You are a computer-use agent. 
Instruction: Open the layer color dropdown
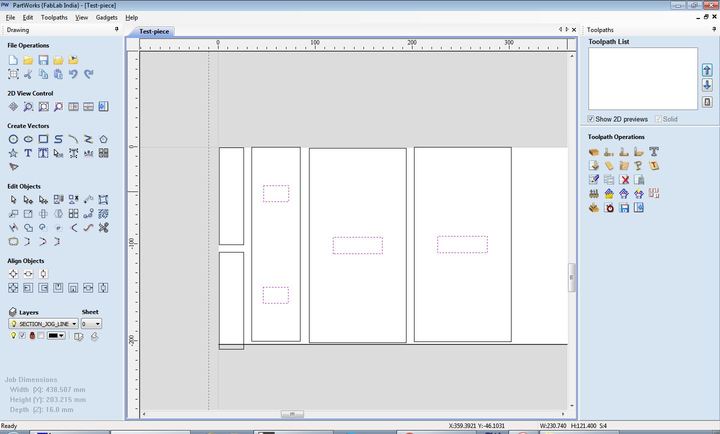pyautogui.click(x=56, y=336)
